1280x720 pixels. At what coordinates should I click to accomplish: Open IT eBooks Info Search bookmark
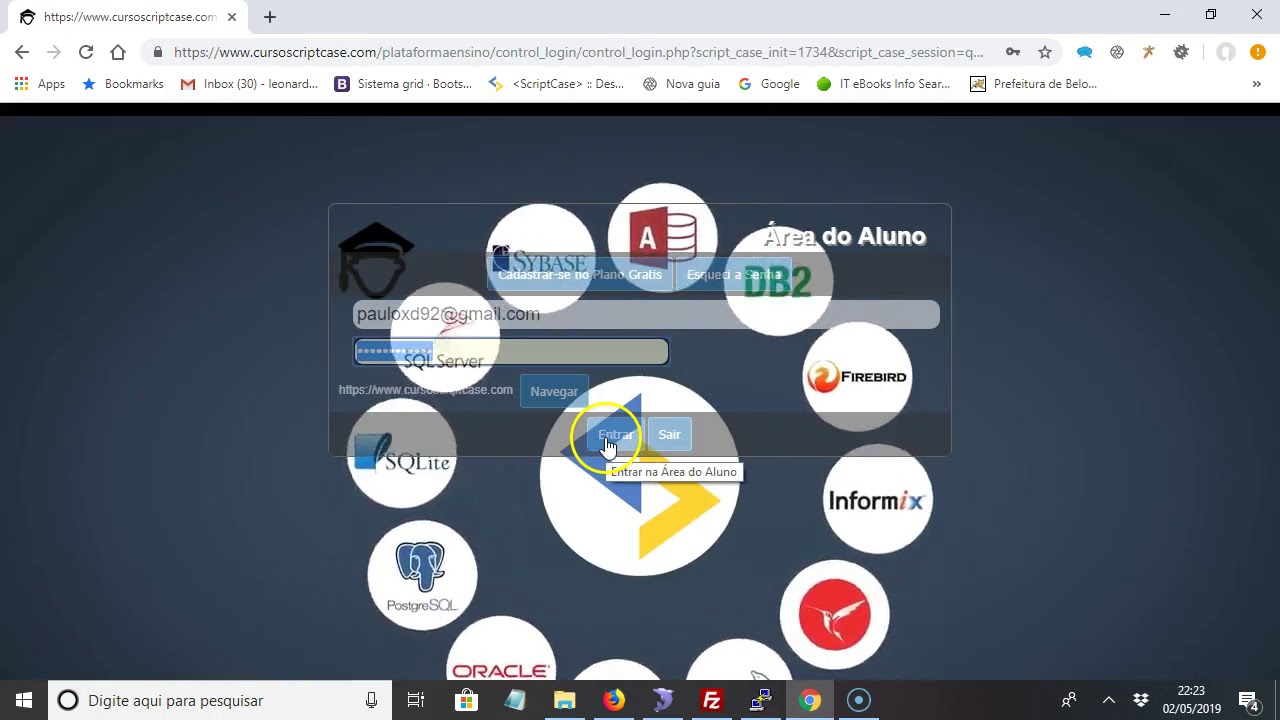tap(883, 84)
